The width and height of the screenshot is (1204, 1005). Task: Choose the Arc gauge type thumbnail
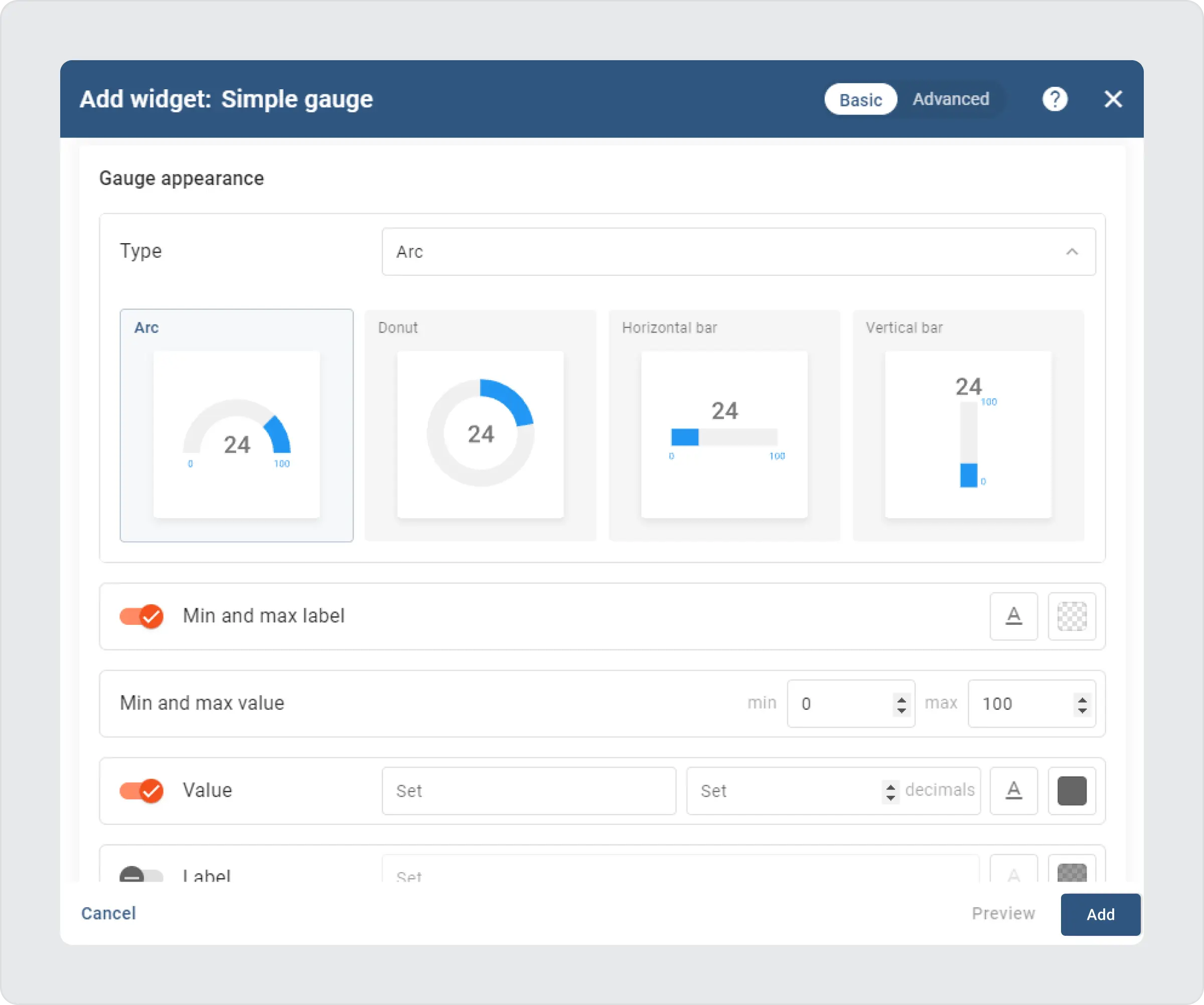[x=236, y=425]
